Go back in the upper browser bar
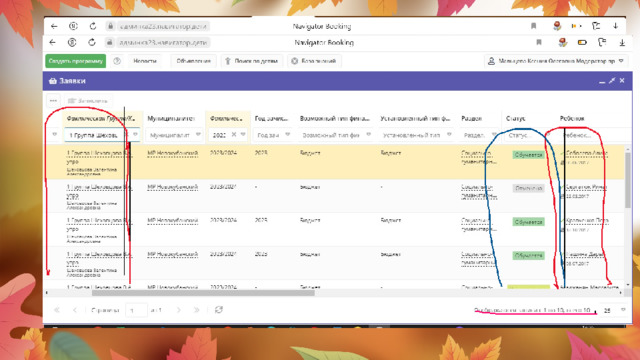The height and width of the screenshot is (360, 640). (x=54, y=26)
